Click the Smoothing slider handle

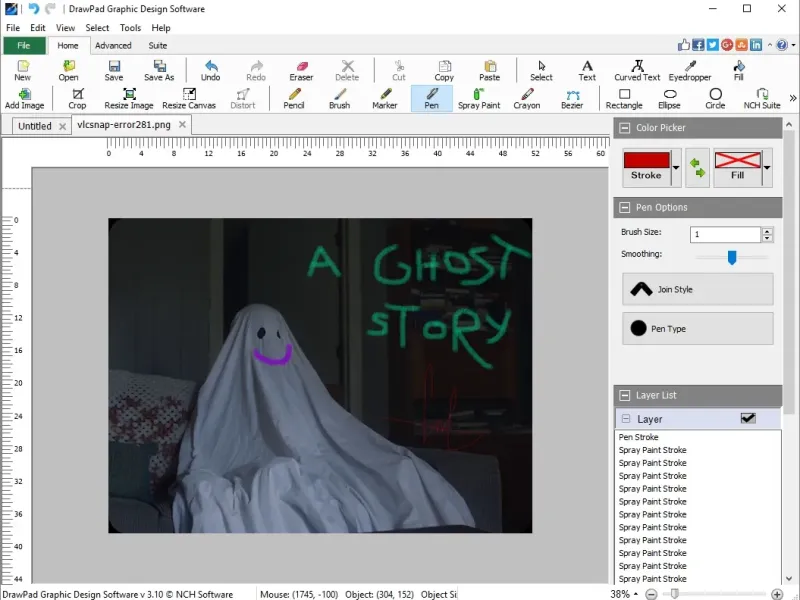[732, 257]
